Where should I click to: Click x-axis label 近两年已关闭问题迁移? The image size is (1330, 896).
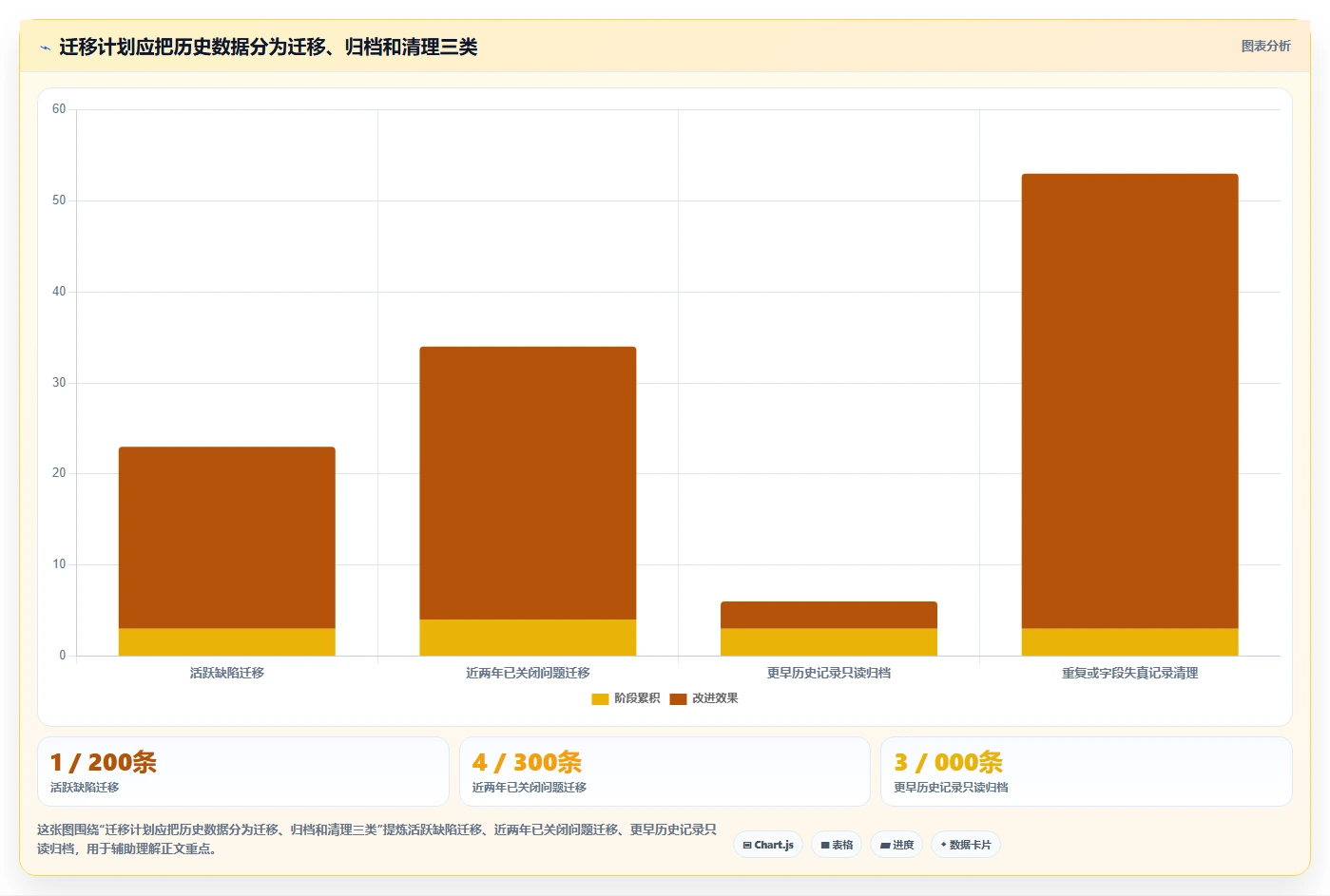coord(528,673)
